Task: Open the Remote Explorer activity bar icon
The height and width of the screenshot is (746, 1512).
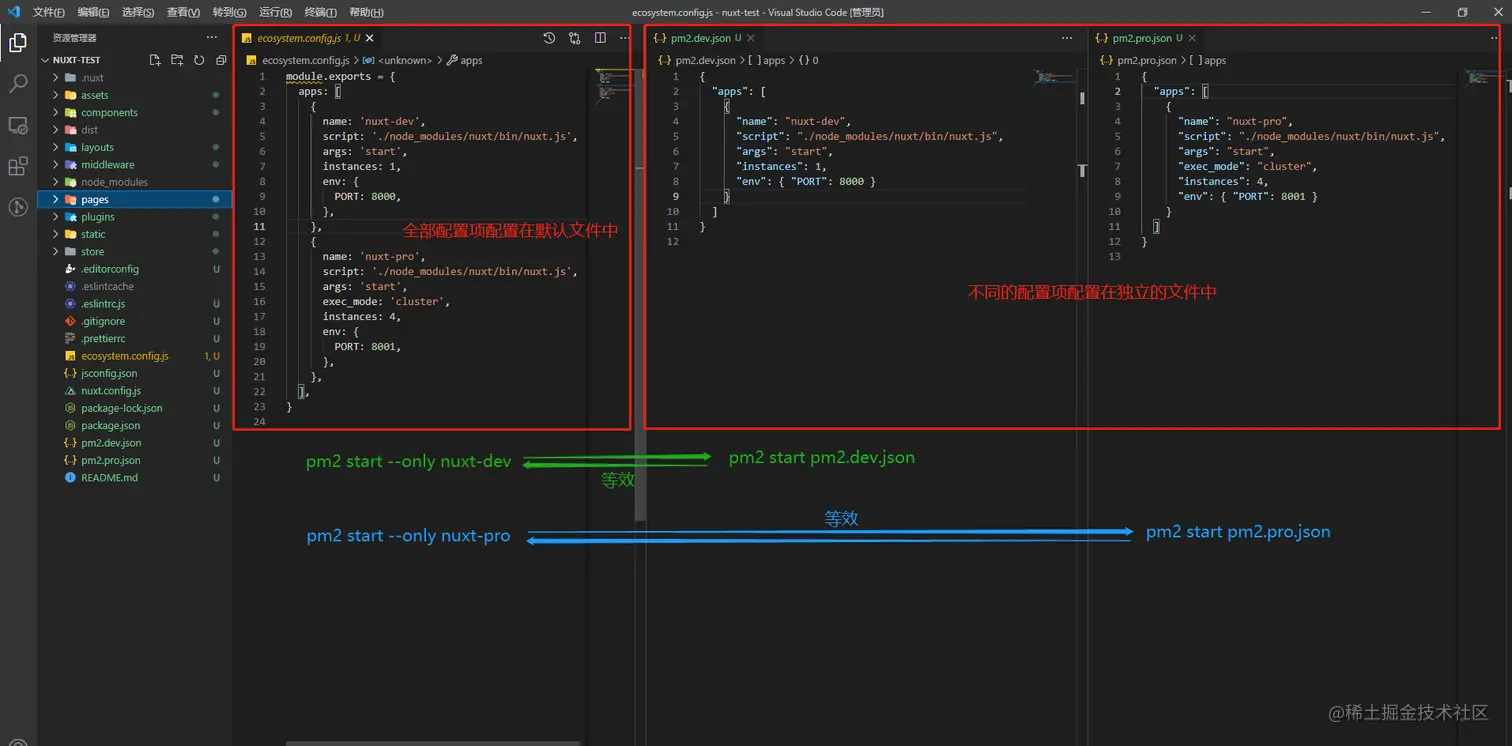Action: [x=18, y=125]
